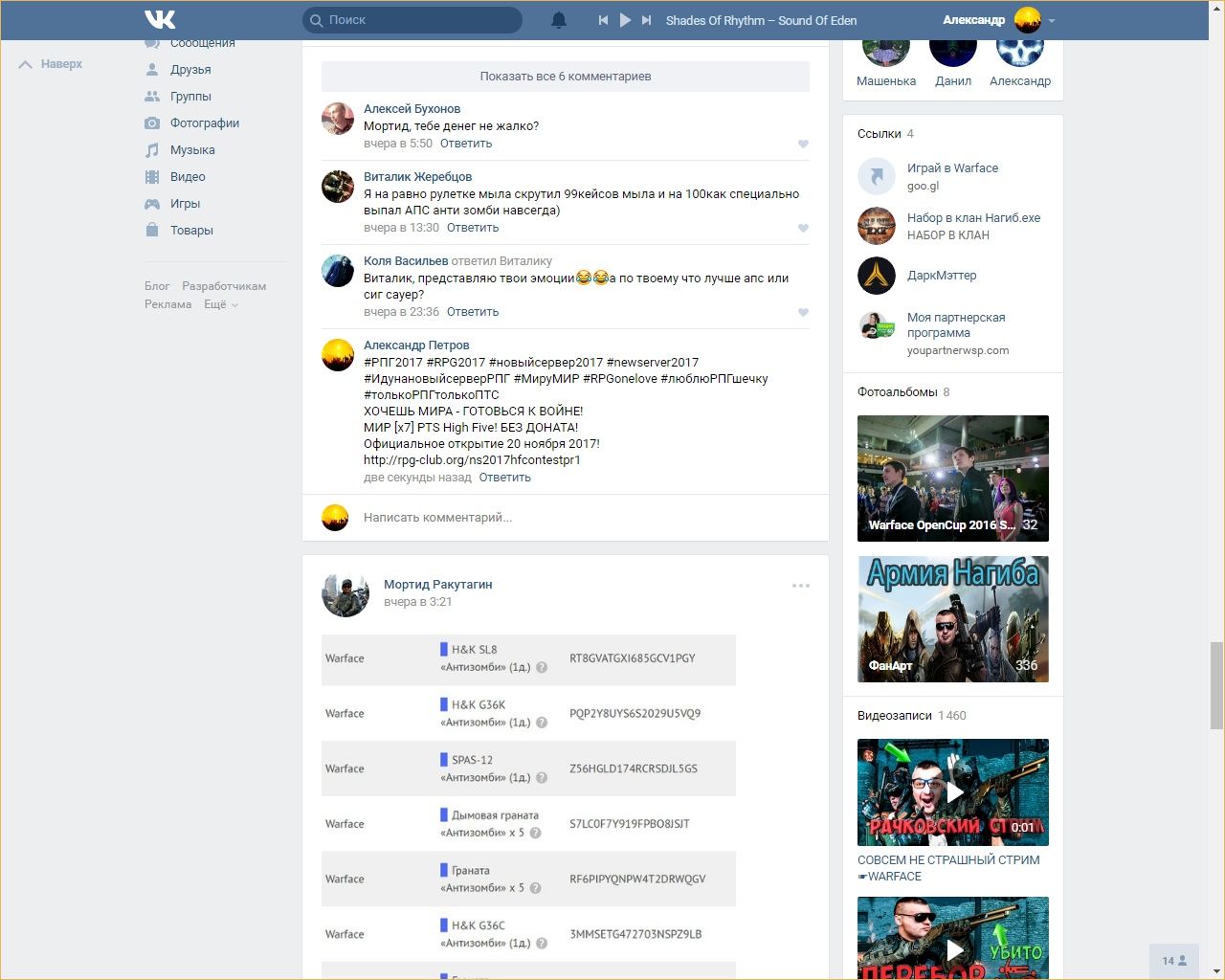Viewport: 1225px width, 980px height.
Task: Open the Warface OpenCup 2016 album
Action: (953, 479)
